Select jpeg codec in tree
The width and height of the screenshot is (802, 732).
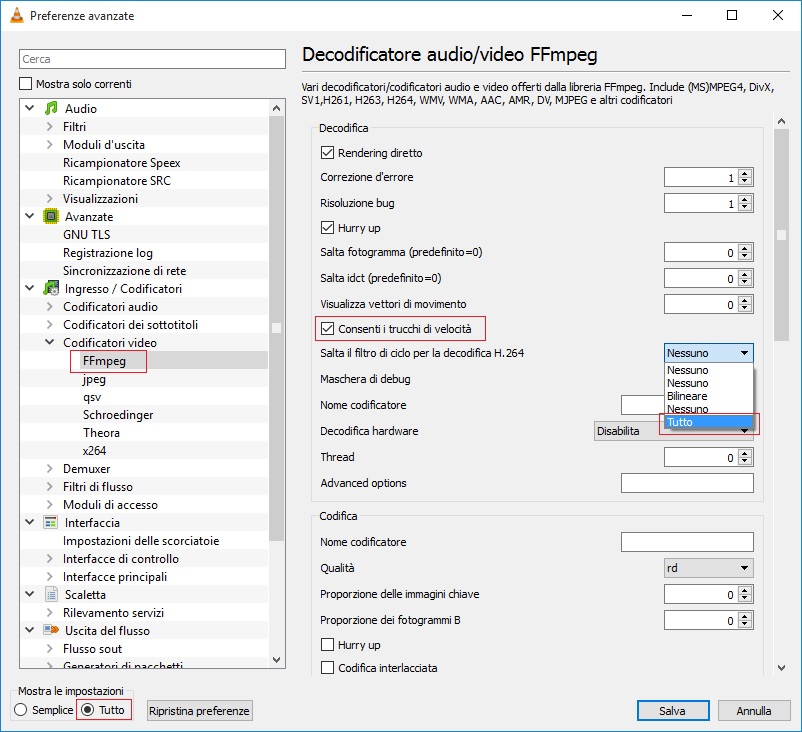pyautogui.click(x=94, y=379)
